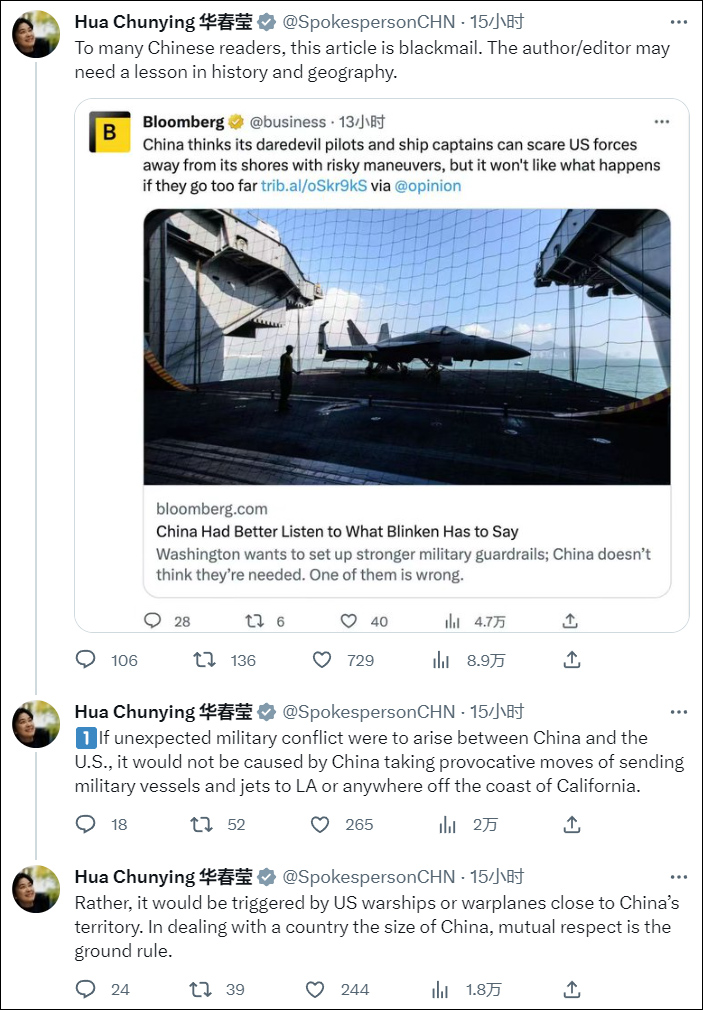Click the Bloomberg yellow B logo avatar
Screen dimensions: 703x1010
tap(110, 132)
